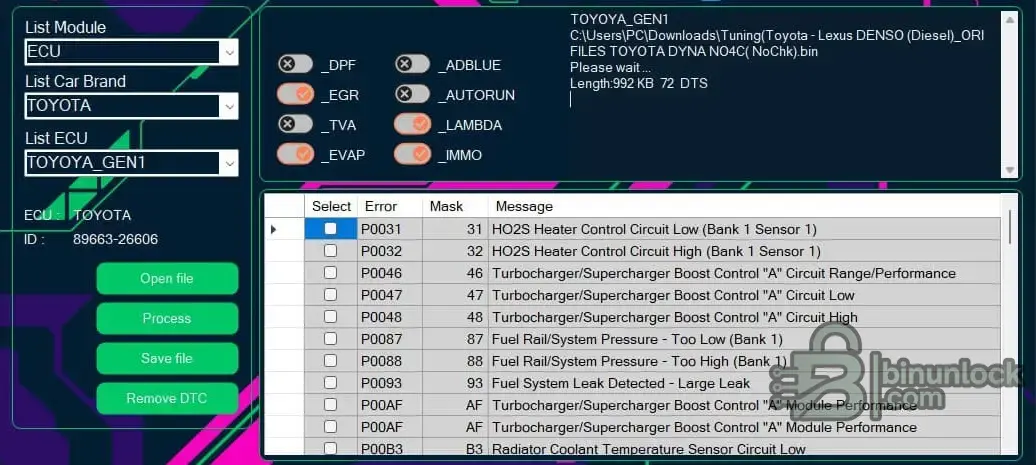Turn off the _IMMO switch
1036x465 pixels.
412,154
